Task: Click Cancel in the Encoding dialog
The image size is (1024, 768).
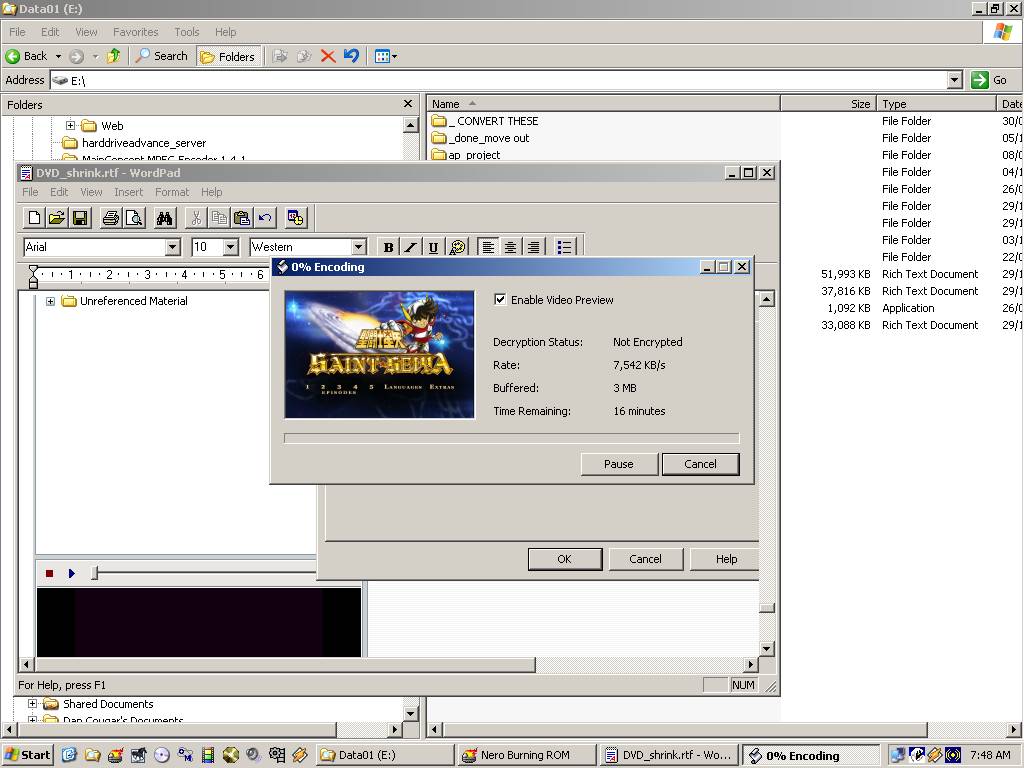Action: [x=701, y=464]
